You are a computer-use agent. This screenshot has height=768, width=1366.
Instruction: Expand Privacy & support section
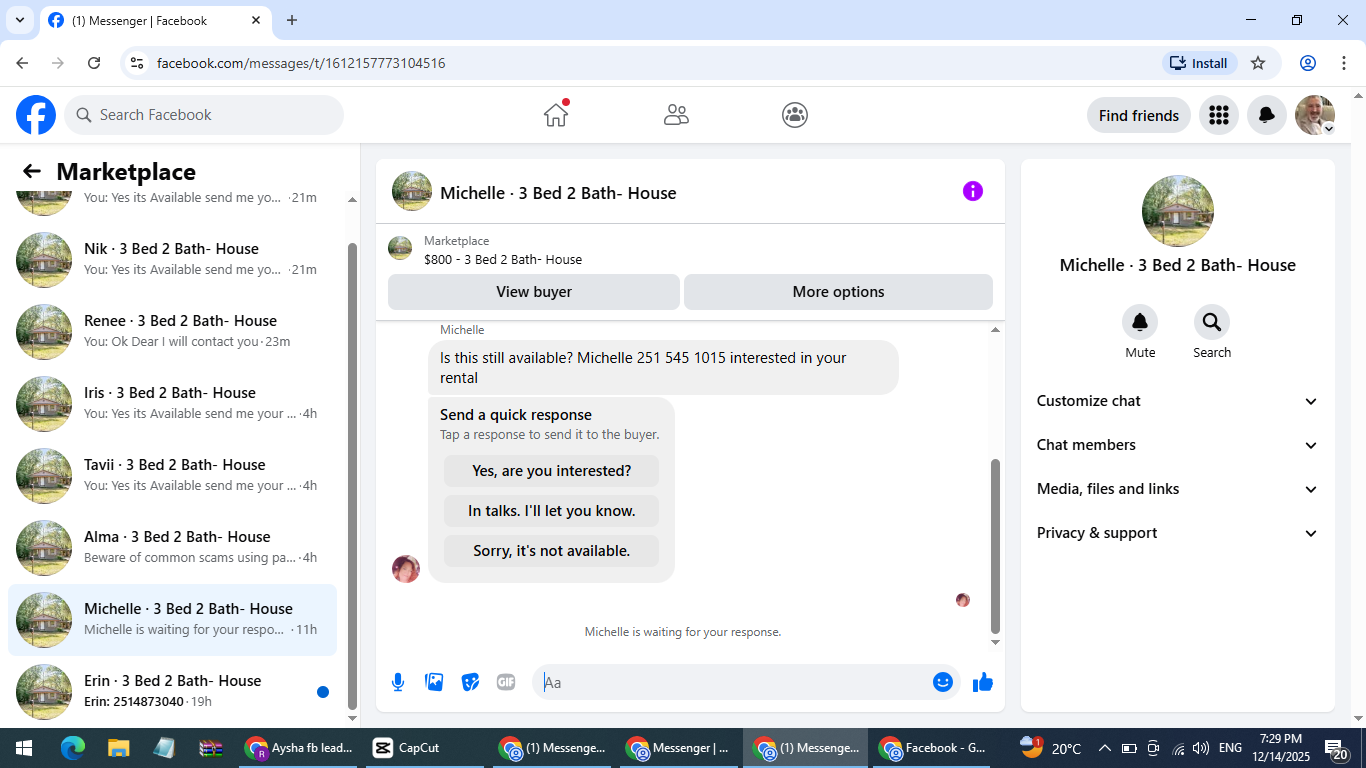1178,533
